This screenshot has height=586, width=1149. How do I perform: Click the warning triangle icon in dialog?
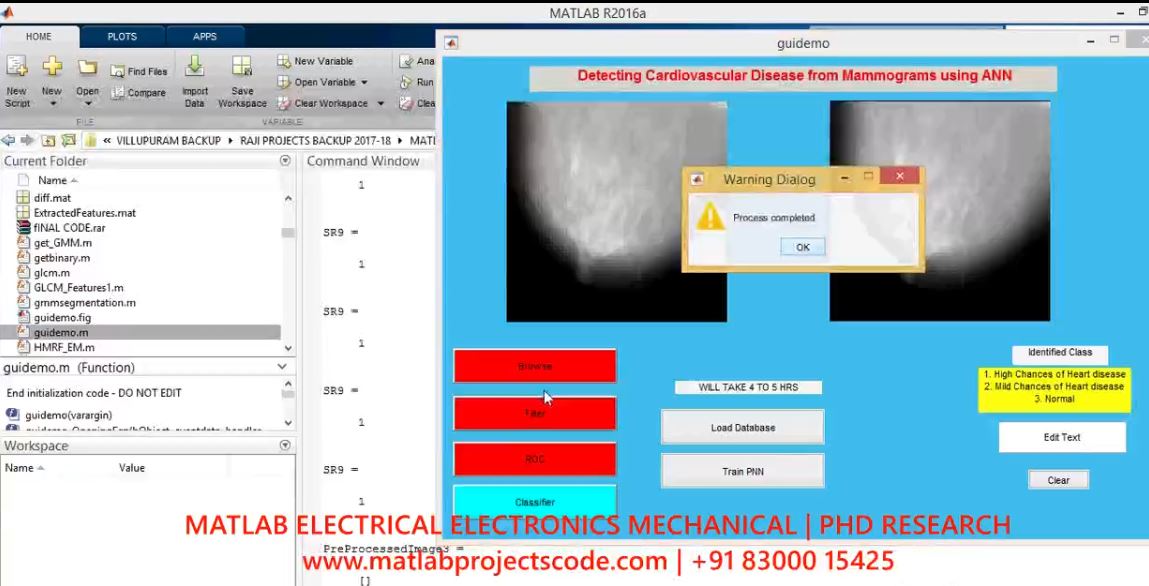pos(710,218)
